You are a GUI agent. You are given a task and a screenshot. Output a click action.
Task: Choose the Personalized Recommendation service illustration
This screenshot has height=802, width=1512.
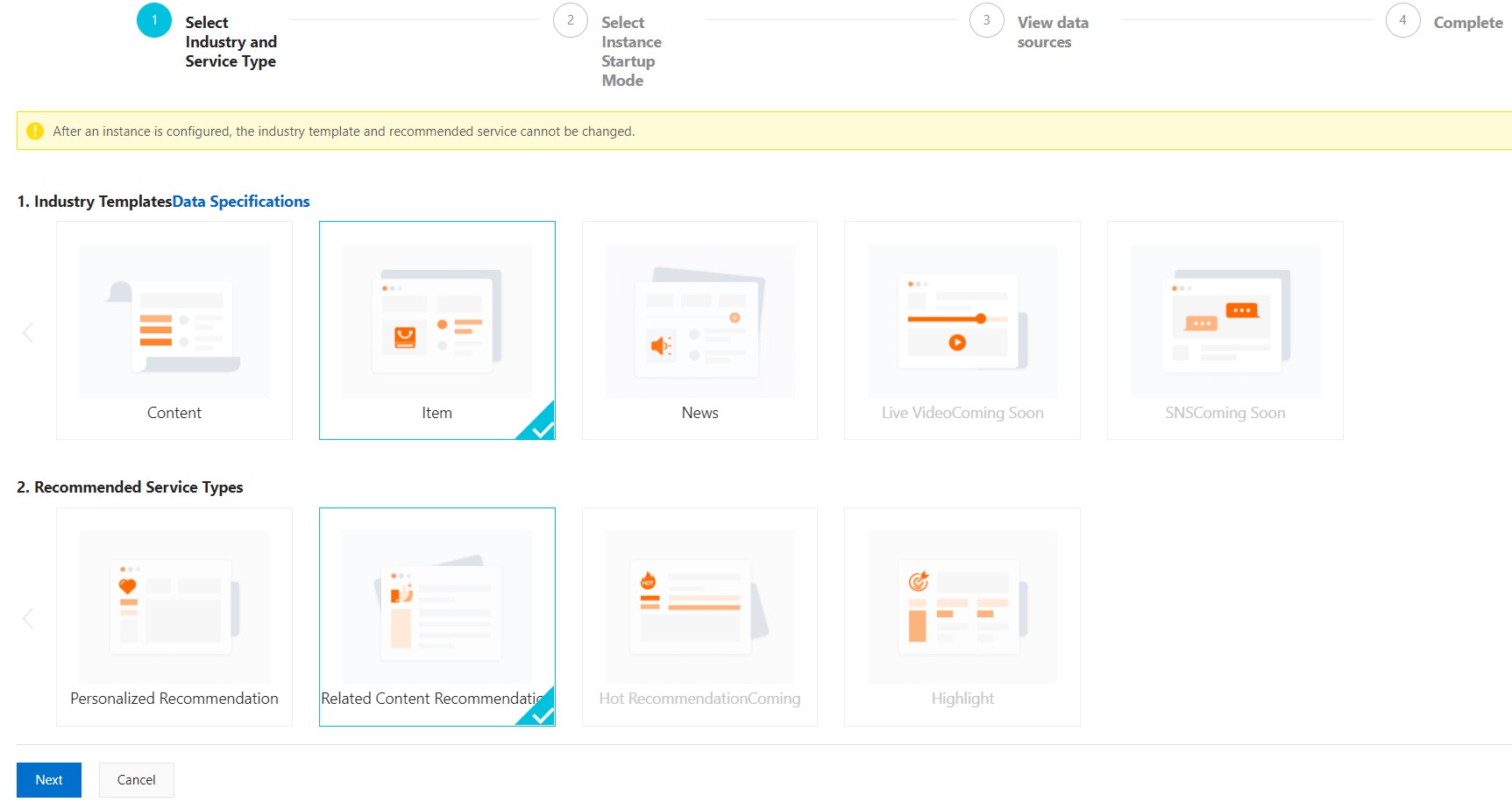tap(174, 607)
